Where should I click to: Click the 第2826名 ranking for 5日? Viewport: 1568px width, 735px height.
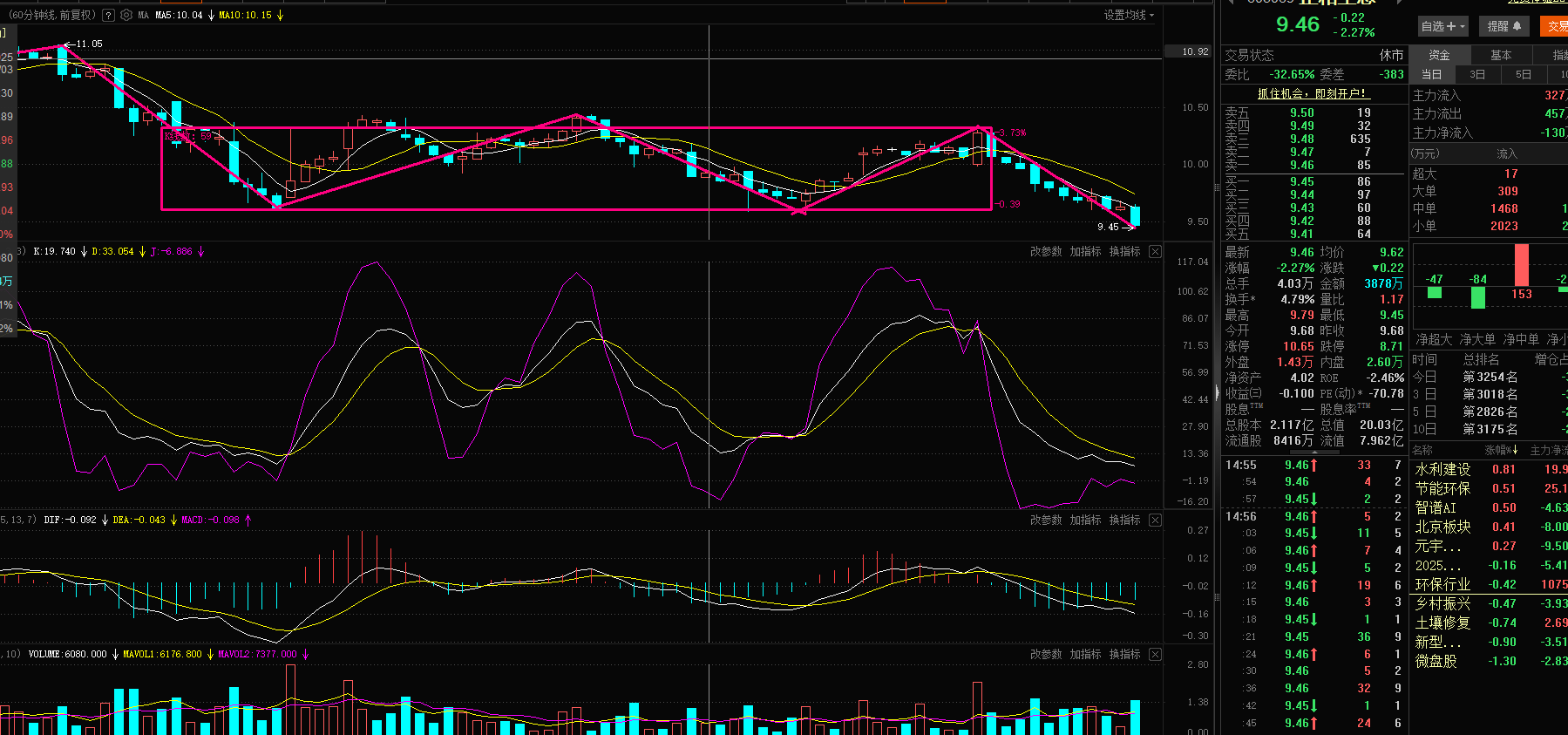pyautogui.click(x=1490, y=412)
